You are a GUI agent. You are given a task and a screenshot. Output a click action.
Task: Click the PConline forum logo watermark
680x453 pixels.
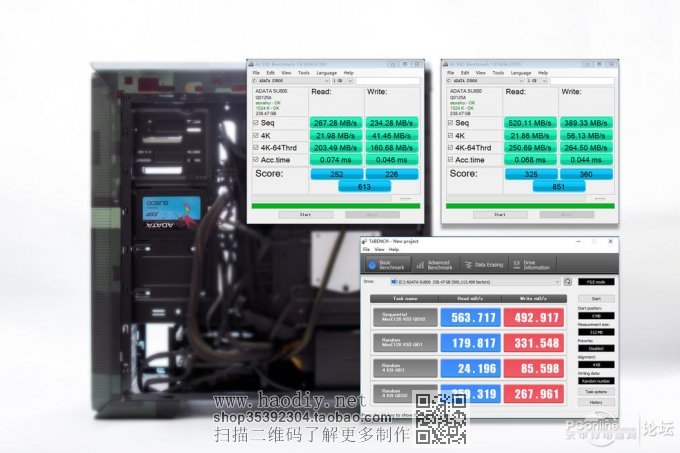[x=623, y=423]
